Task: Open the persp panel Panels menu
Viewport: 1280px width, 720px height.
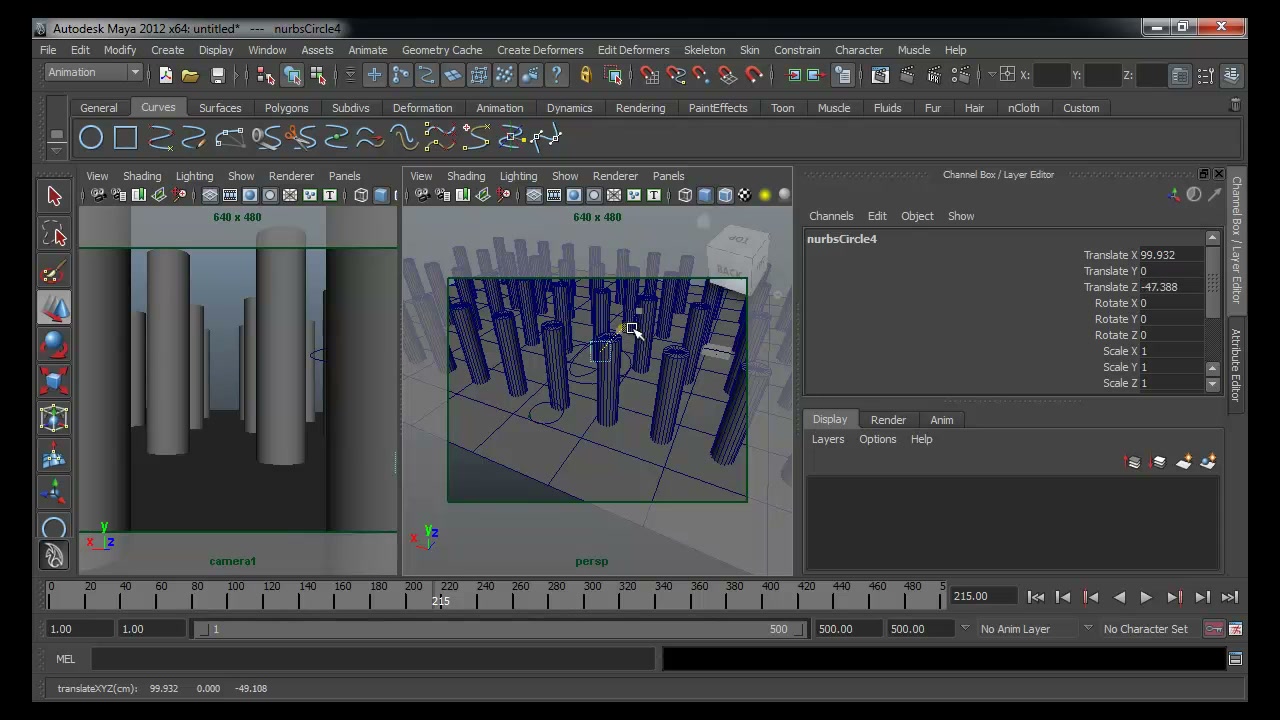Action: [x=668, y=176]
